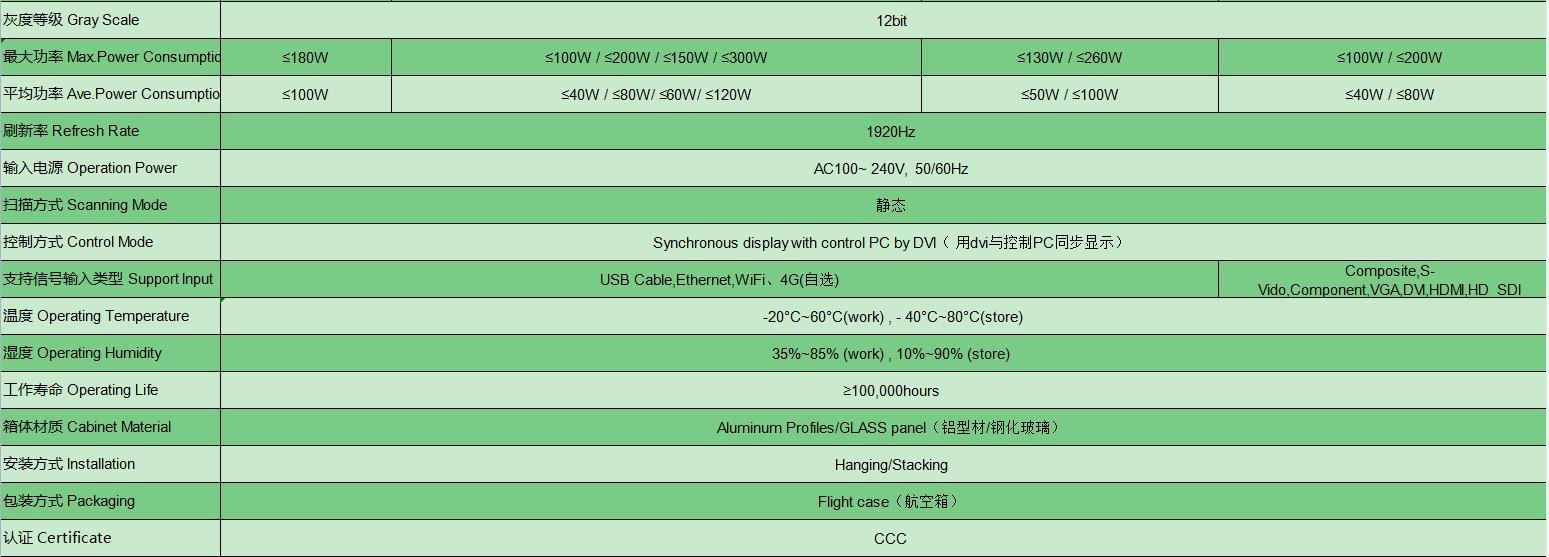Screen dimensions: 1549x557
Task: Select the AC100~240V, 50/60Hz cell
Action: (890, 169)
